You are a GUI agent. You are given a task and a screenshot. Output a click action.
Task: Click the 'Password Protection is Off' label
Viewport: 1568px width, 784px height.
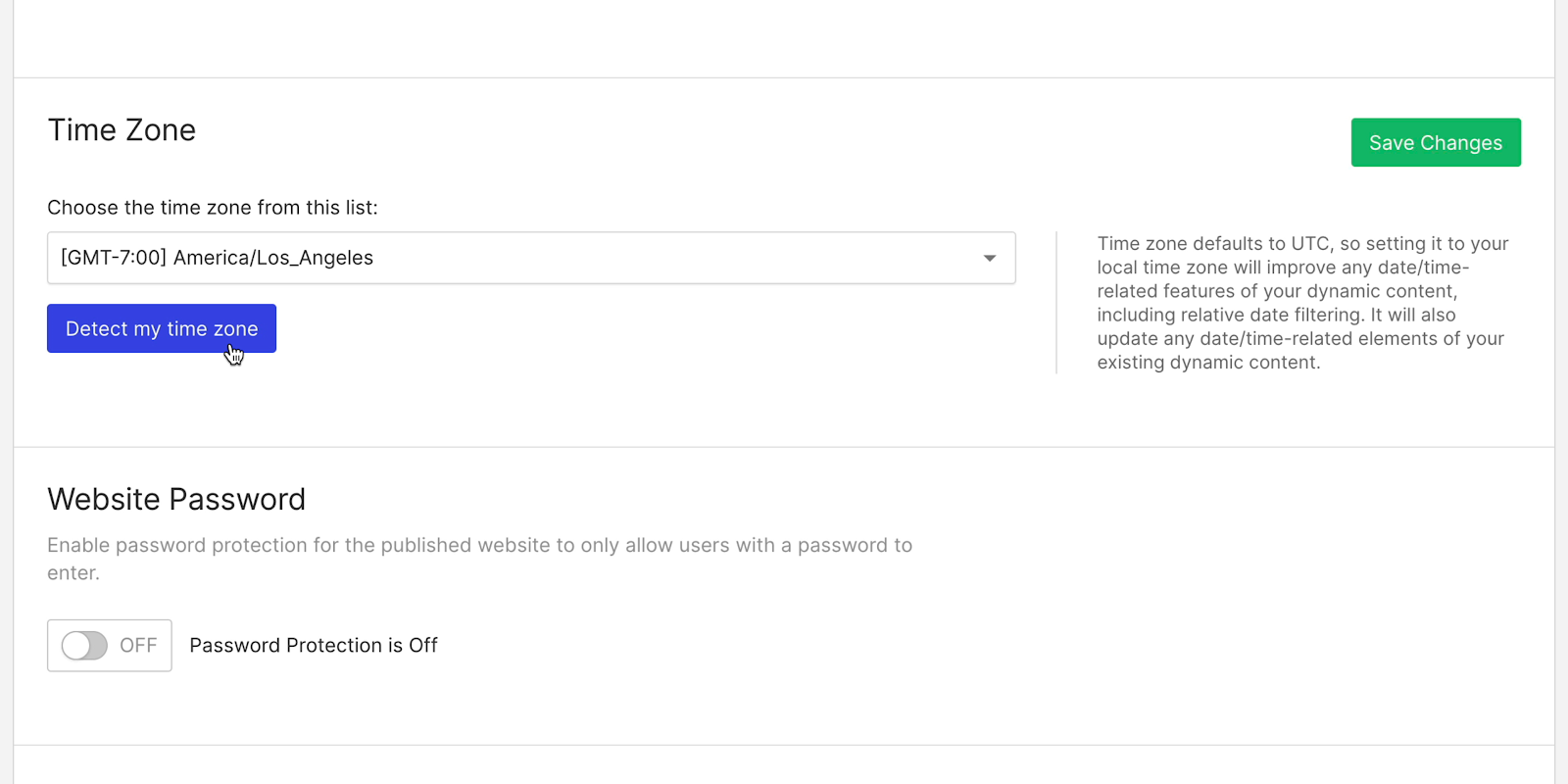point(313,646)
